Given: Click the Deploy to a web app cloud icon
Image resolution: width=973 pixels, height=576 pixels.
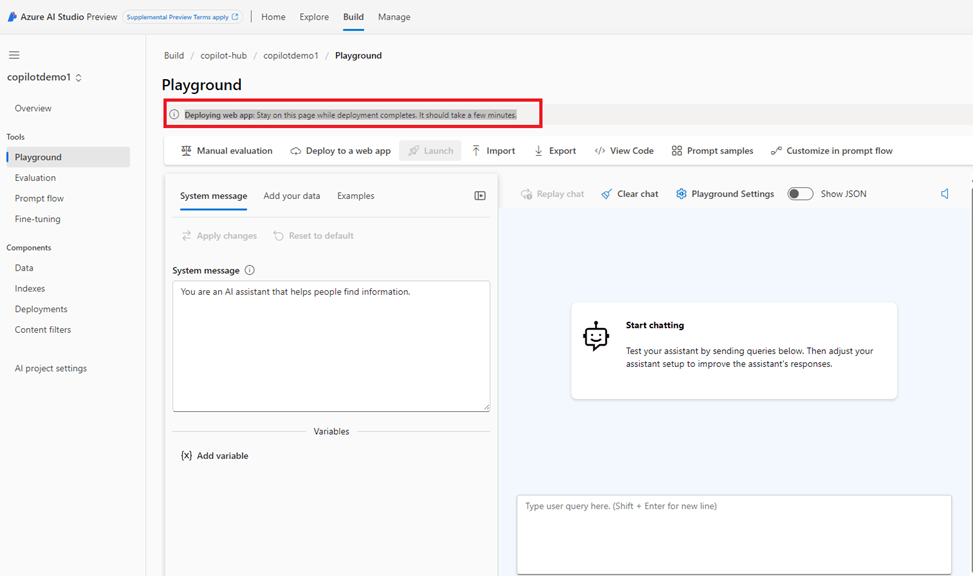Looking at the screenshot, I should [x=296, y=151].
